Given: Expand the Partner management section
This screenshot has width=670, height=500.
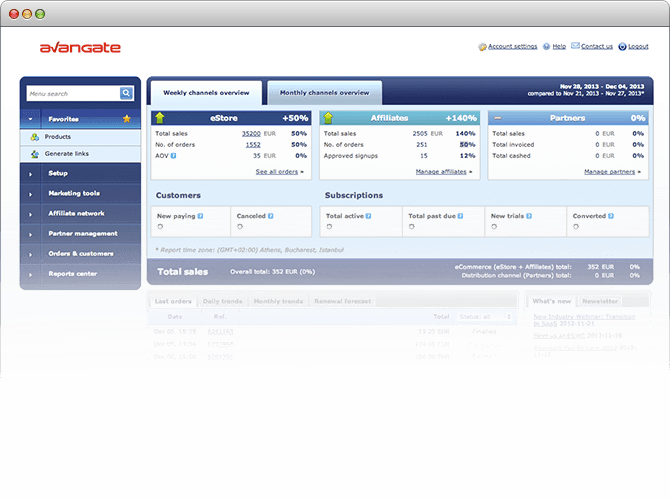Looking at the screenshot, I should pyautogui.click(x=30, y=234).
